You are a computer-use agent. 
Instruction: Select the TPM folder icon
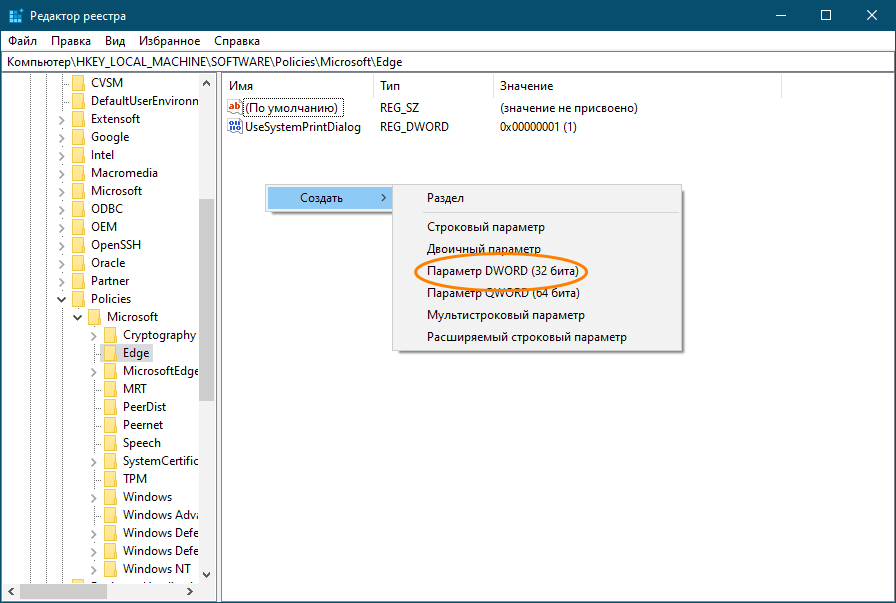(x=110, y=479)
